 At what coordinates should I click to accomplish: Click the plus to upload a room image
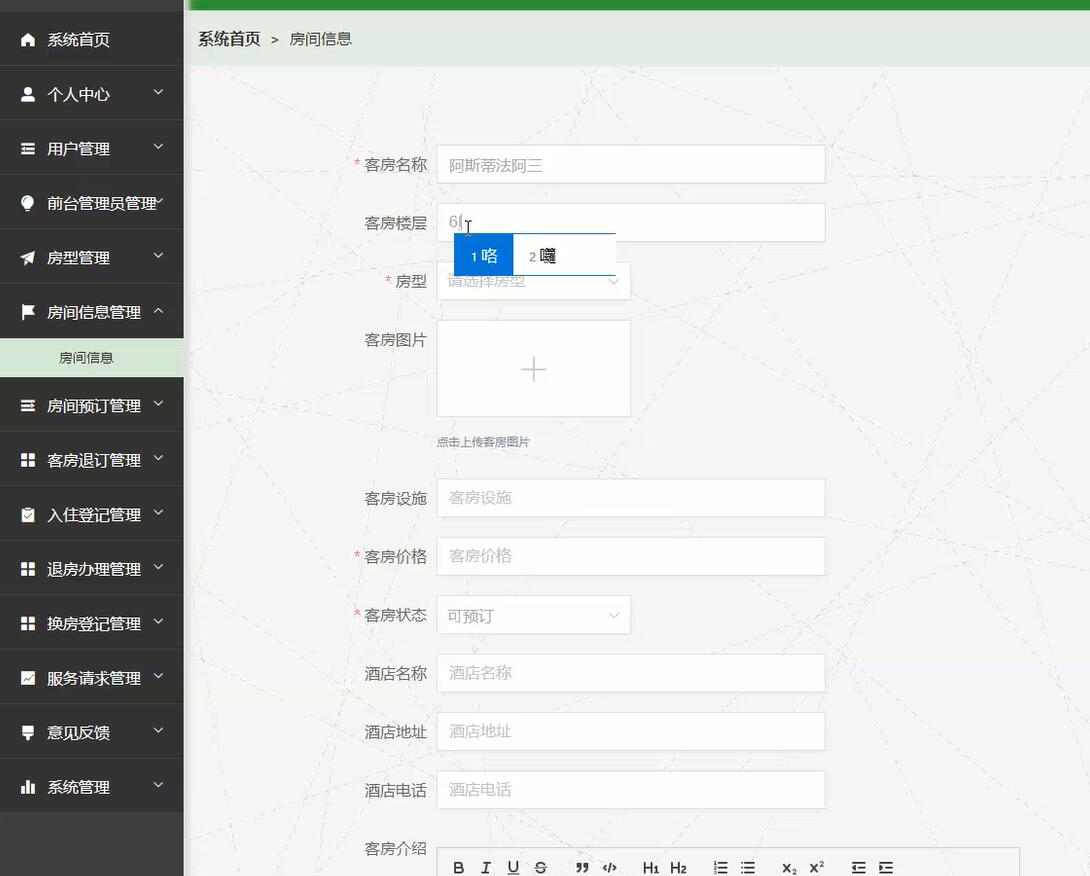(533, 368)
